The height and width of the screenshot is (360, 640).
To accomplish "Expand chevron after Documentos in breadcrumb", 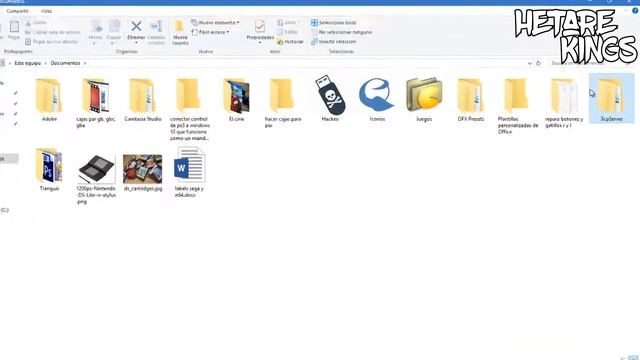I will [85, 63].
